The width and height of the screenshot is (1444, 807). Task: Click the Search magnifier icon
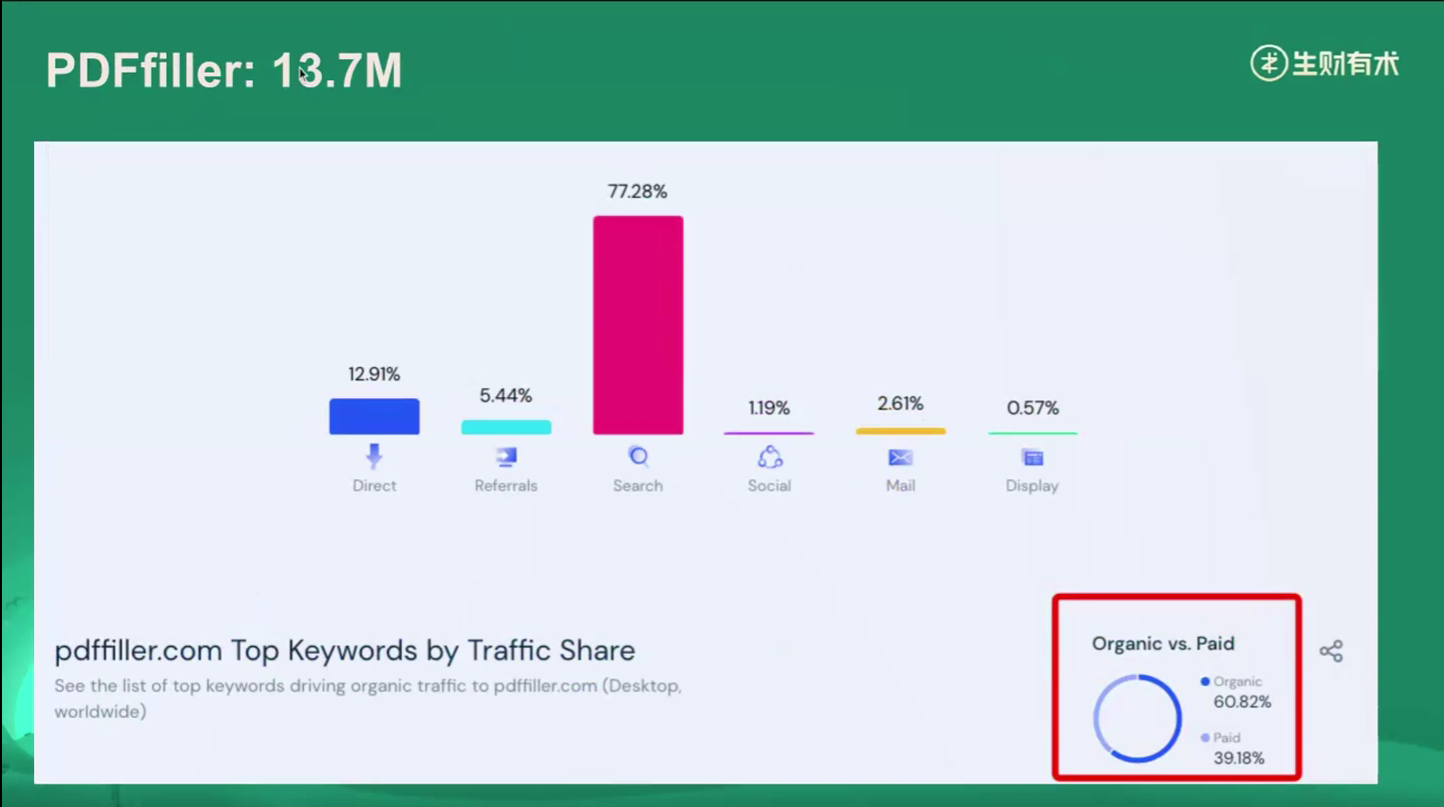click(x=638, y=457)
